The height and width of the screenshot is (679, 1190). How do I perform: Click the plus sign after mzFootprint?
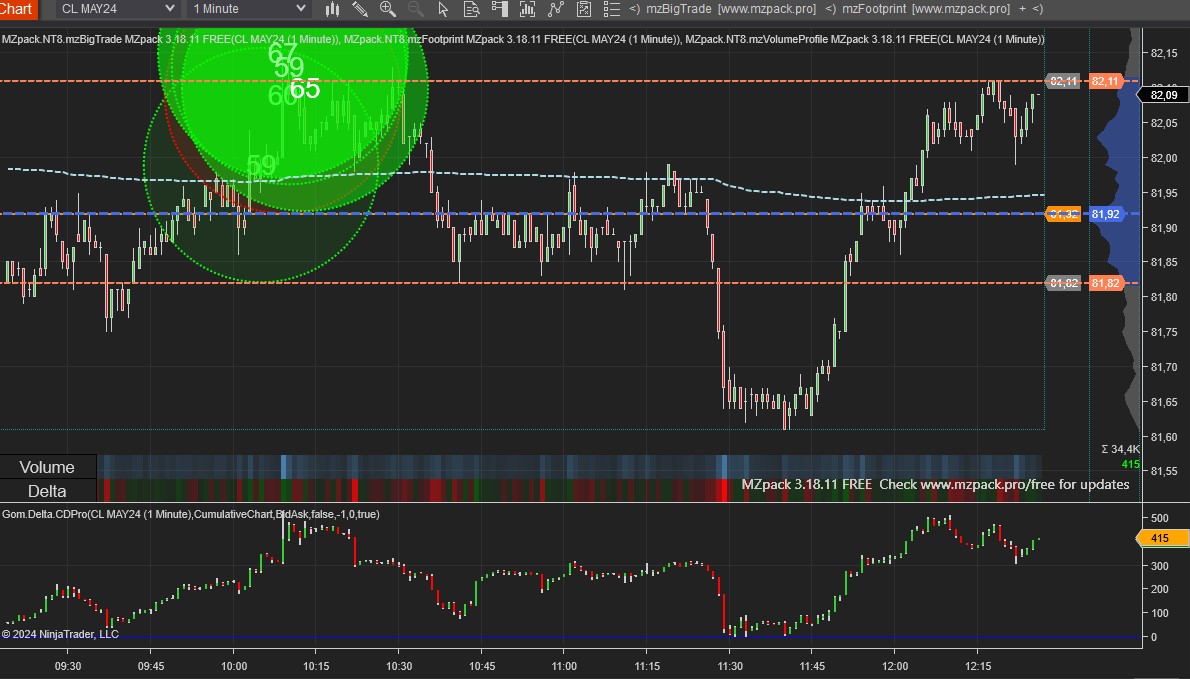(x=1023, y=9)
